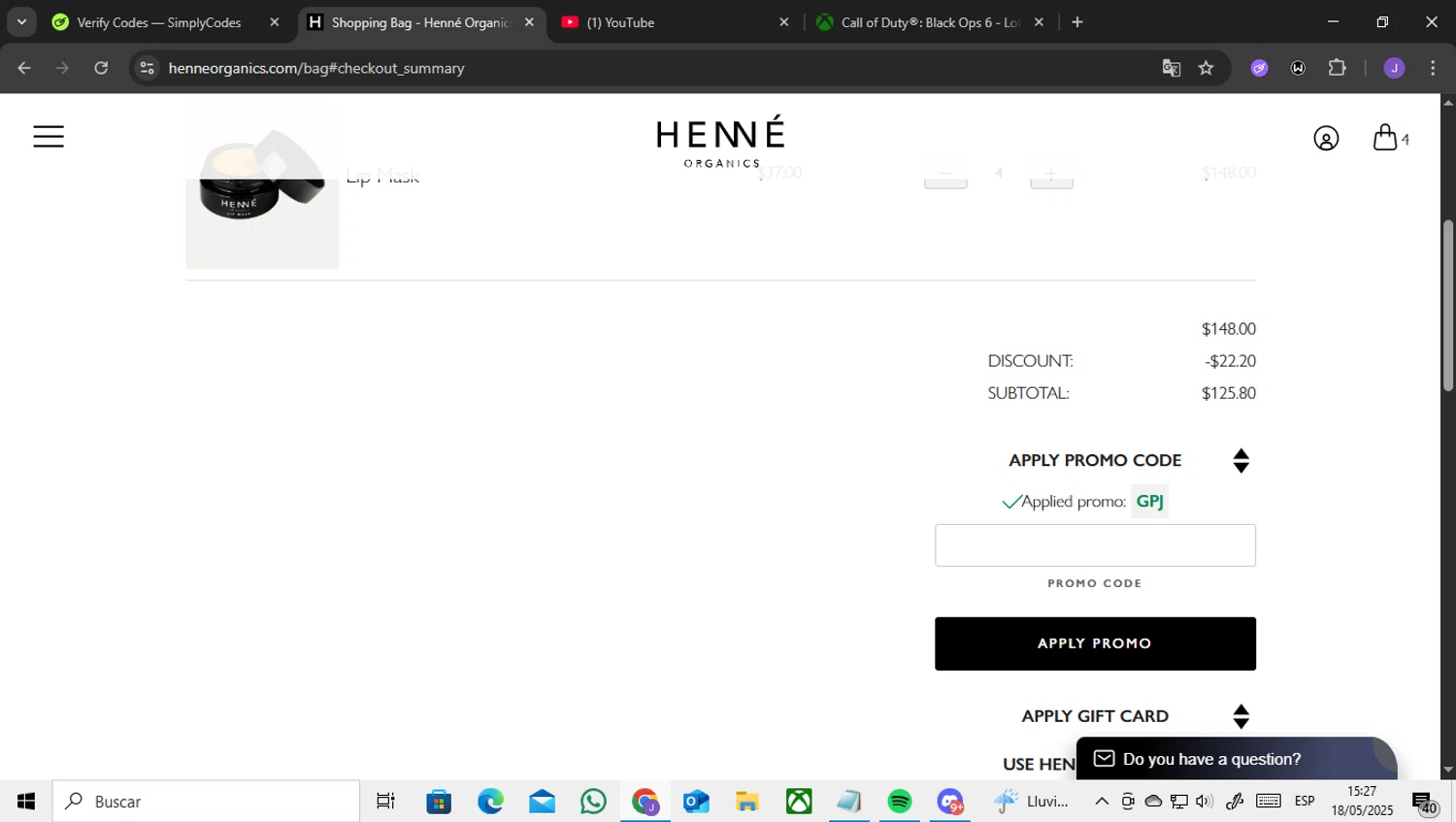Open the 'Do you have a question?' chat

point(1236,759)
